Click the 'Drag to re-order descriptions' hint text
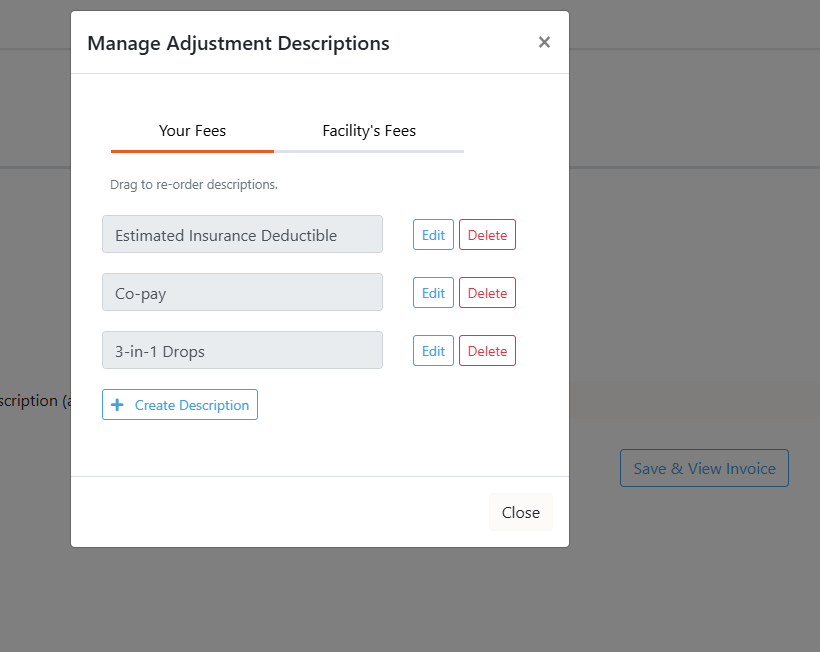This screenshot has width=820, height=652. tap(194, 185)
